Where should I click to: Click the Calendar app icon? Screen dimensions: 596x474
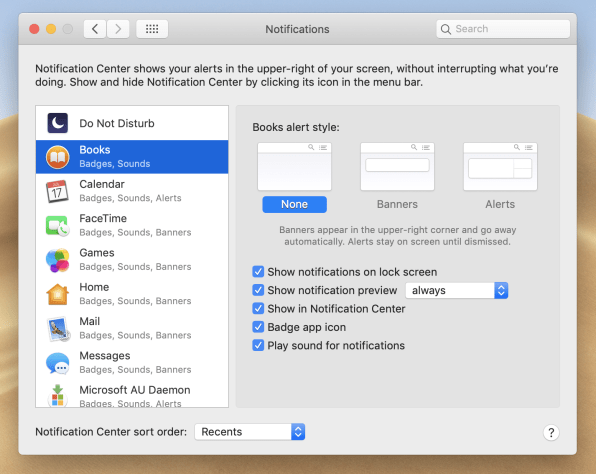coord(57,191)
